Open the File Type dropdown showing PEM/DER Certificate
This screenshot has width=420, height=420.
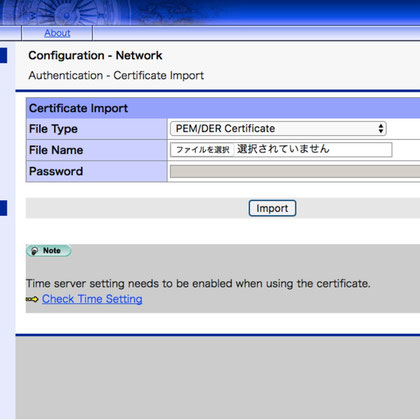point(278,129)
